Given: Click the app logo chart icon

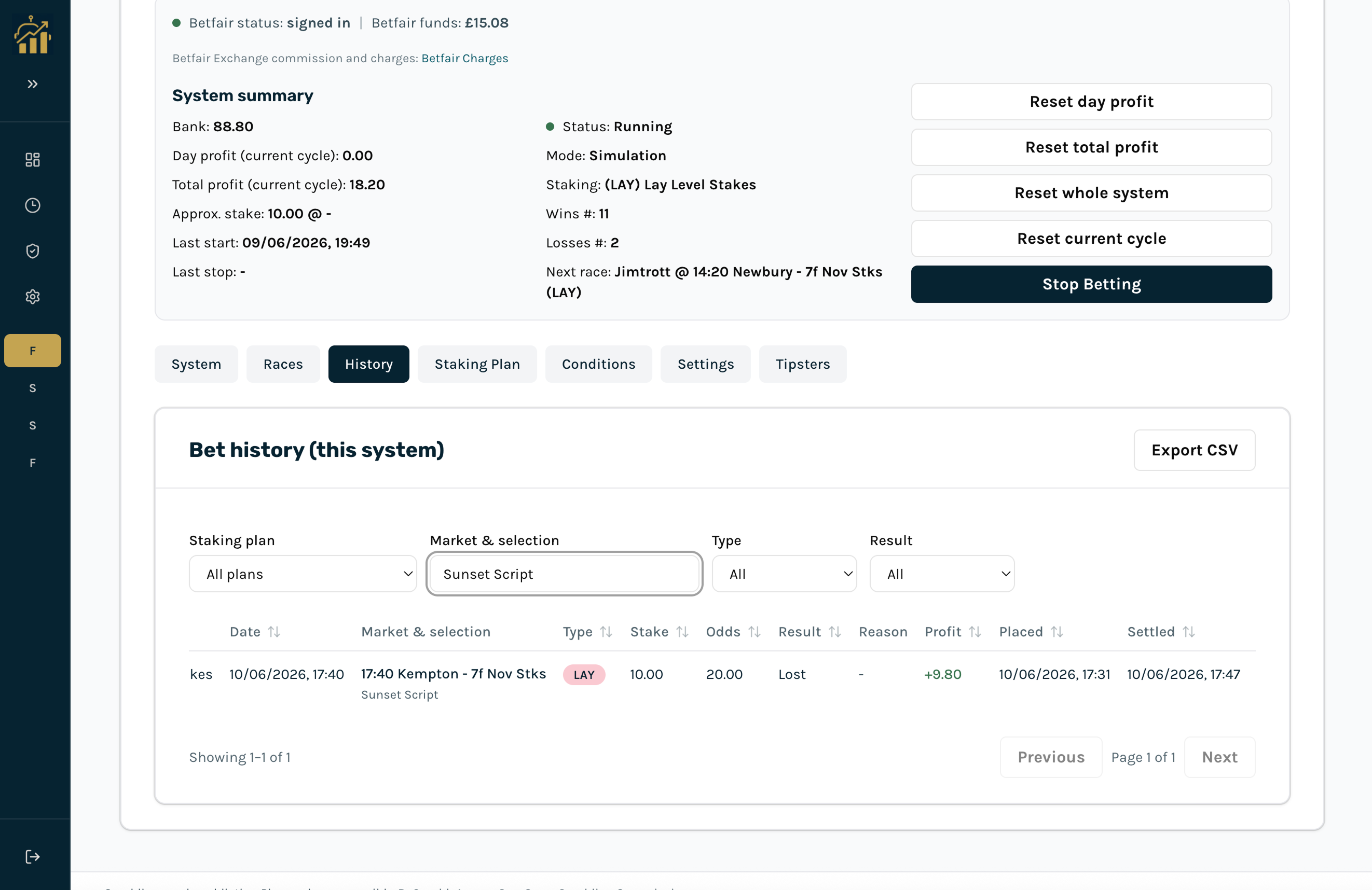Looking at the screenshot, I should click(x=33, y=35).
